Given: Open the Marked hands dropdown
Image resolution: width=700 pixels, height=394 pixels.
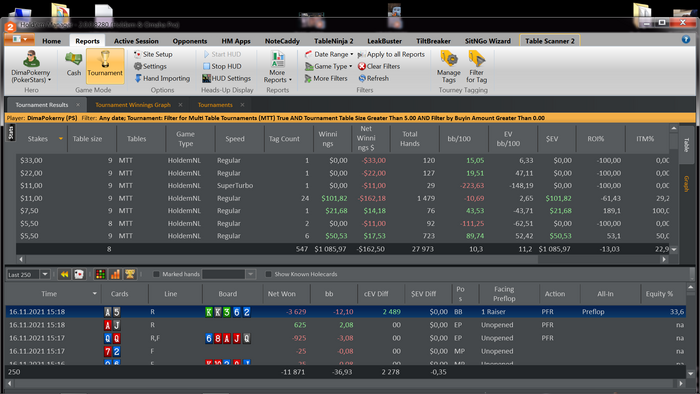Looking at the screenshot, I should 250,274.
